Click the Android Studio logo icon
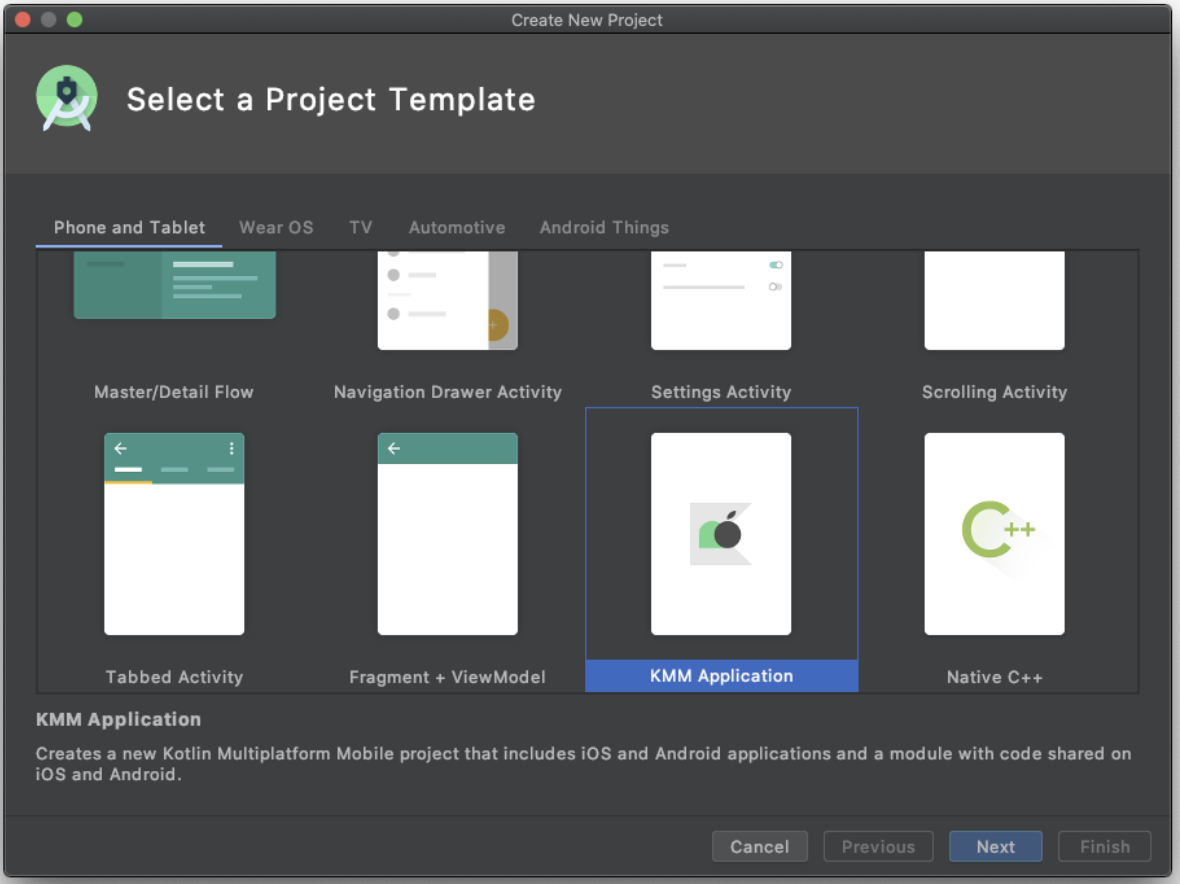The height and width of the screenshot is (884, 1180). tap(67, 99)
